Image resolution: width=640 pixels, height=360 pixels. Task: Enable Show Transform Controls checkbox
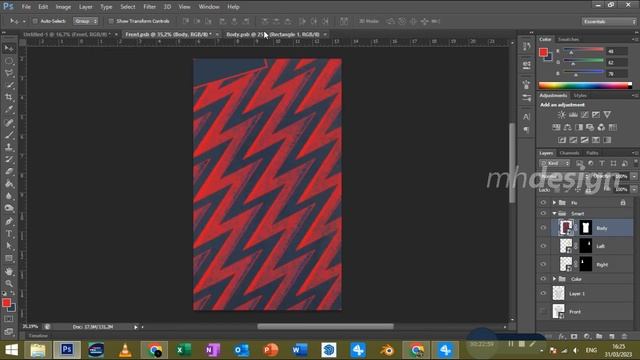111,21
